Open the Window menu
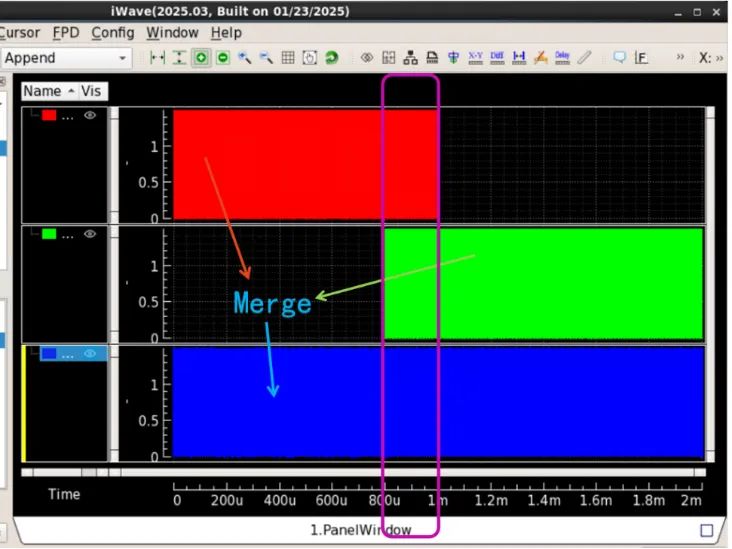 (172, 32)
